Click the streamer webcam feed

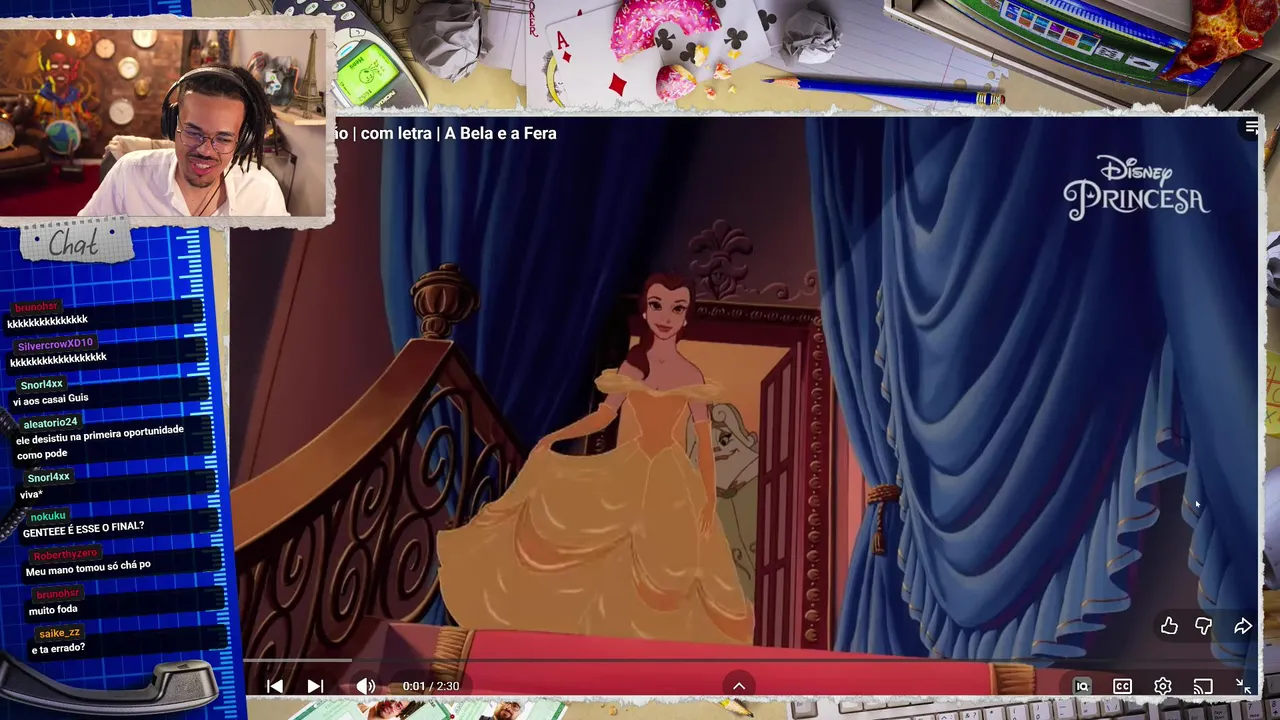[163, 122]
